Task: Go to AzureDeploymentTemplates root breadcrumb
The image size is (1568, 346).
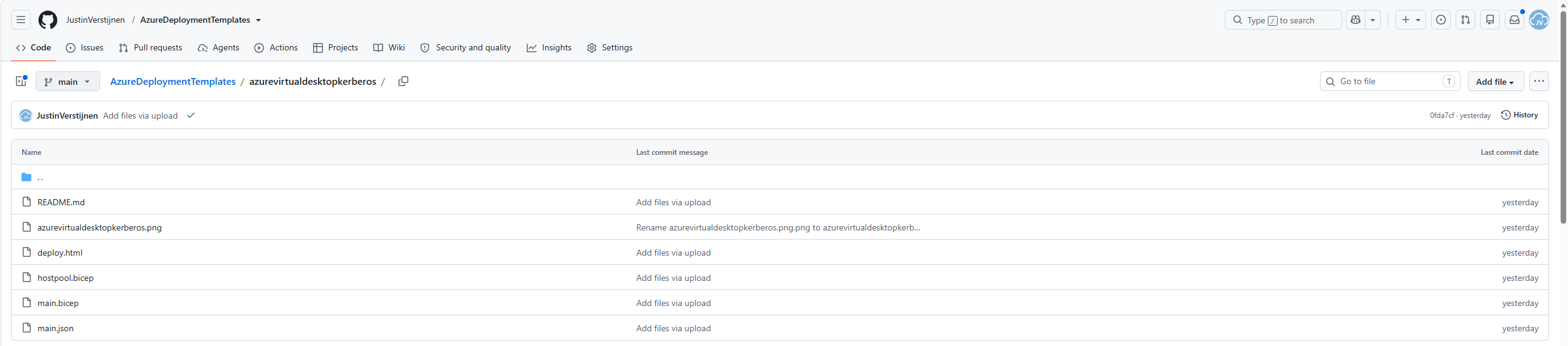Action: tap(173, 81)
